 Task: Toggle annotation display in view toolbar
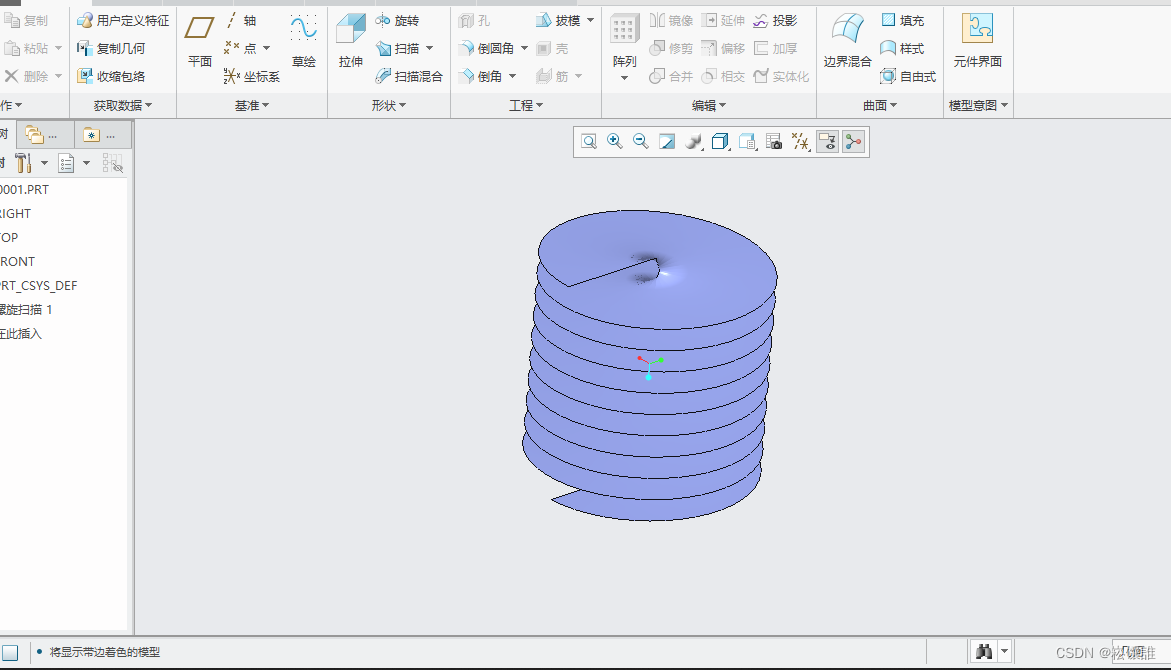(x=827, y=142)
